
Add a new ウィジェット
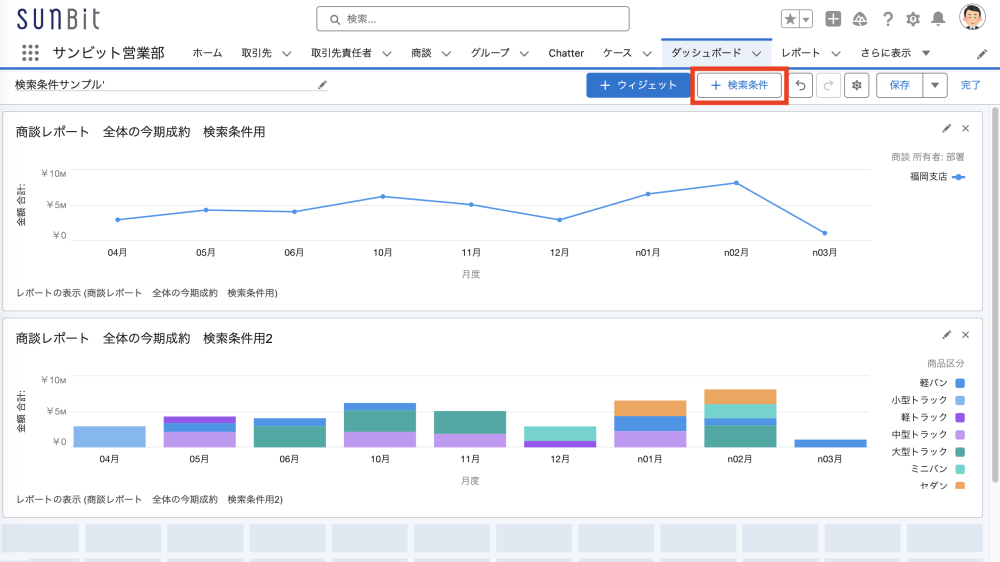tap(638, 86)
